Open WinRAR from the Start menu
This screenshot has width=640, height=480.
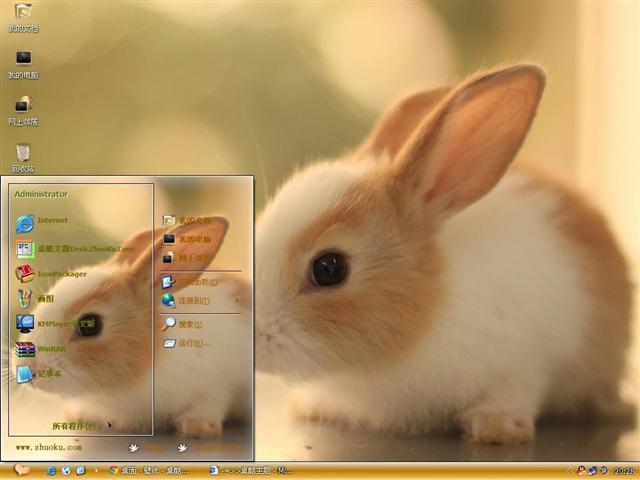[41, 349]
